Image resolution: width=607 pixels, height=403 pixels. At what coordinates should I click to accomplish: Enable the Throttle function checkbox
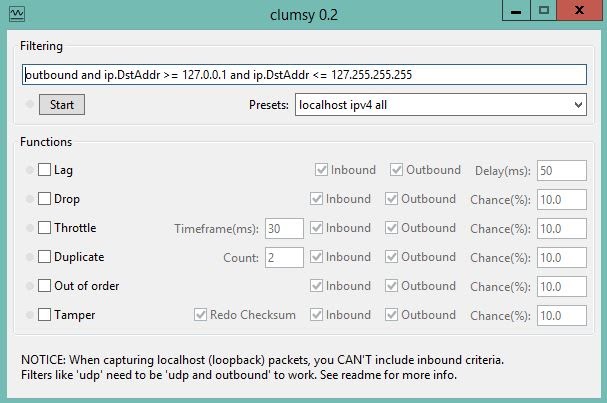pos(44,228)
